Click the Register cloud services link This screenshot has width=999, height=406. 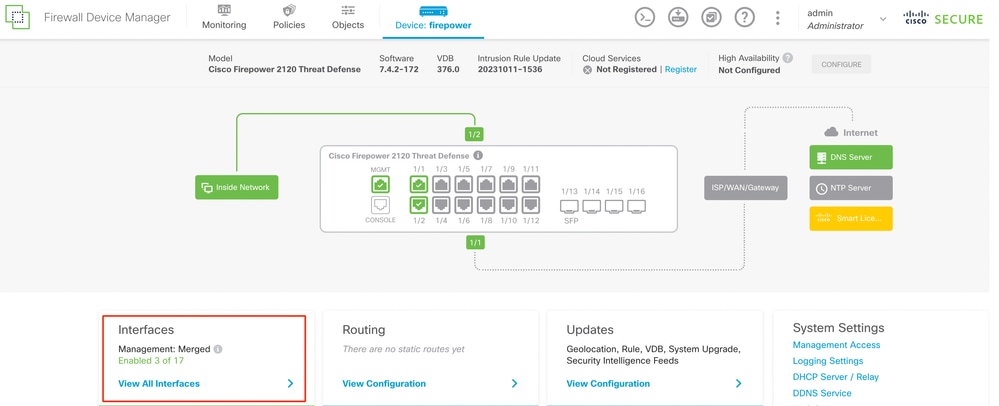coord(680,69)
